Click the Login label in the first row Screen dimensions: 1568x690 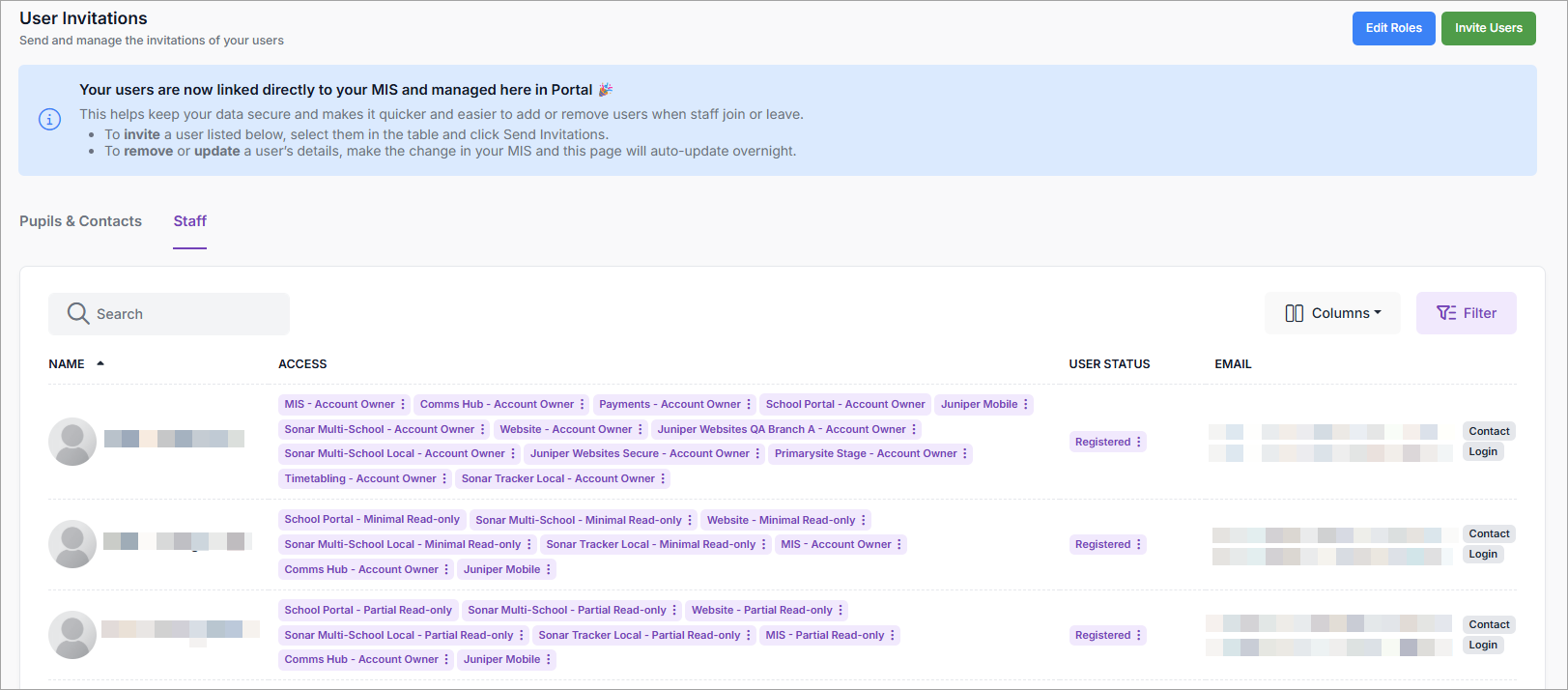pyautogui.click(x=1483, y=451)
